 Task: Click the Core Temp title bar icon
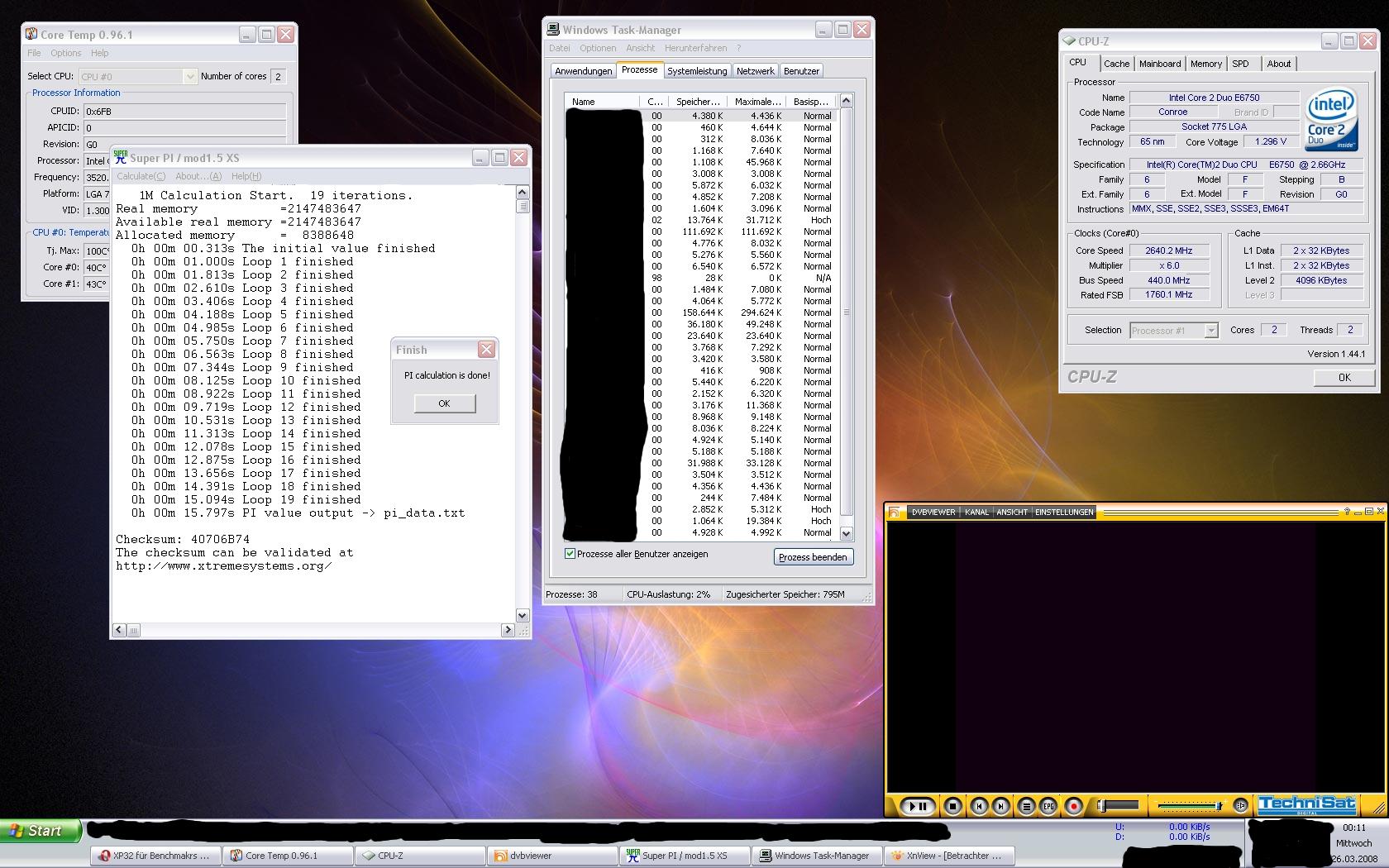click(x=31, y=34)
